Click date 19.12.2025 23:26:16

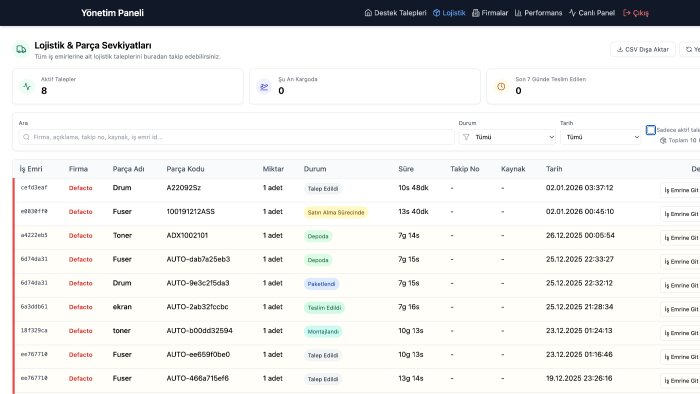(579, 378)
